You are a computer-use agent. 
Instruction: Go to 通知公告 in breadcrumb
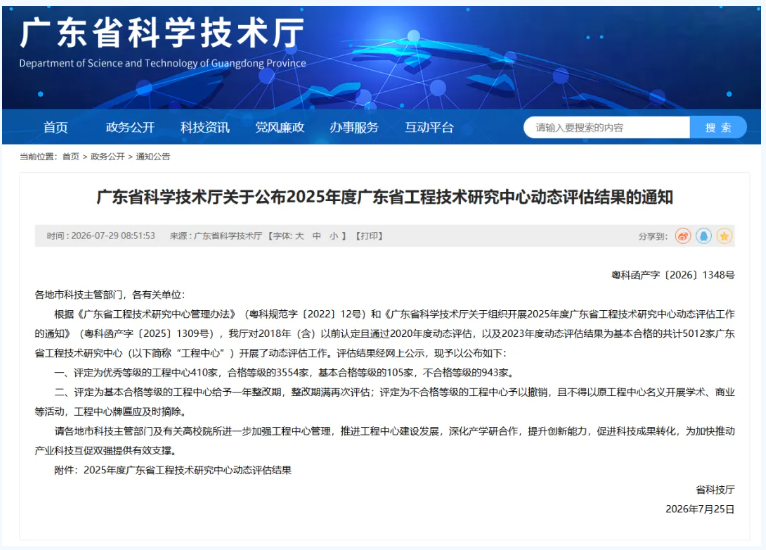click(x=153, y=156)
